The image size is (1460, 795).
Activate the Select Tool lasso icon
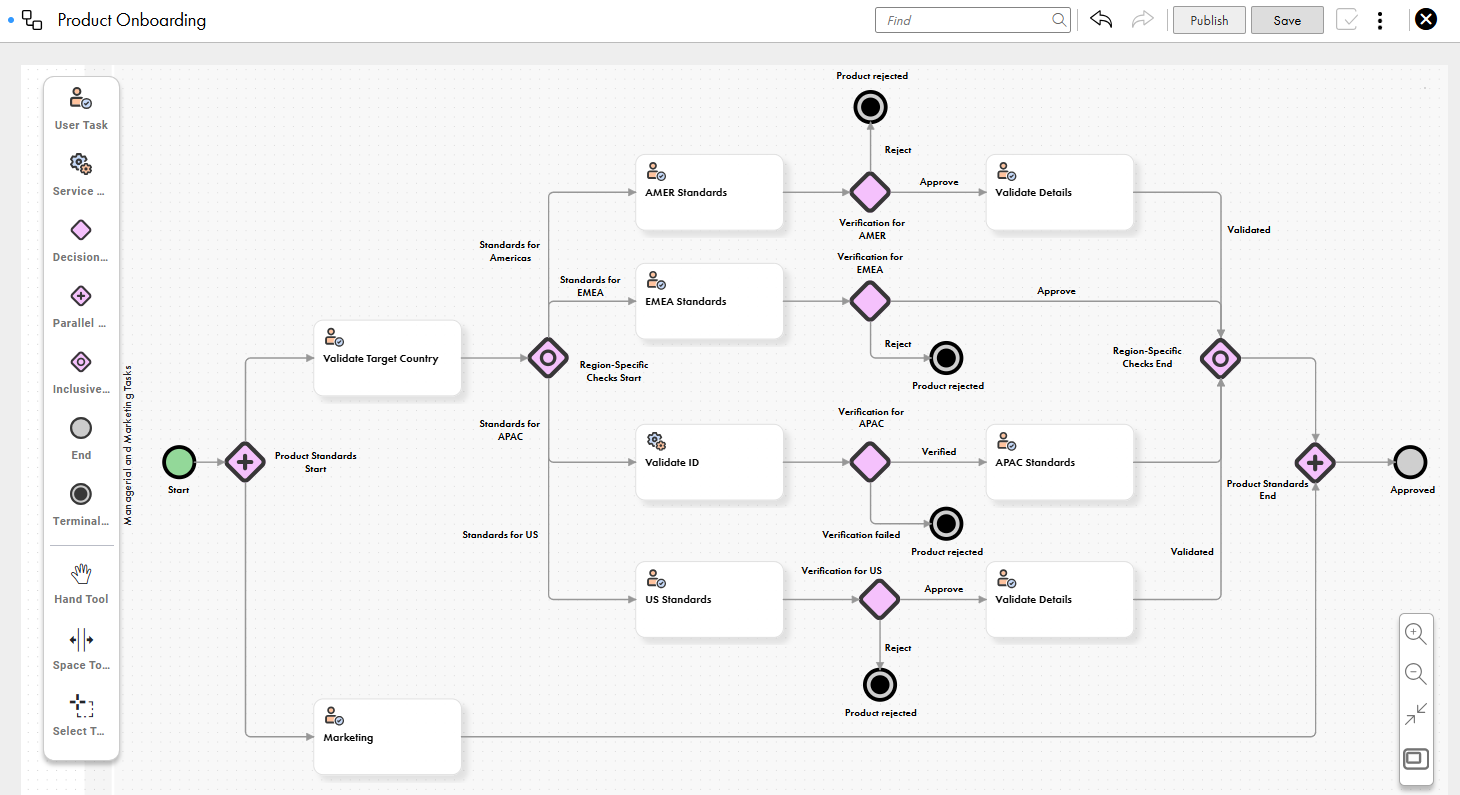81,705
